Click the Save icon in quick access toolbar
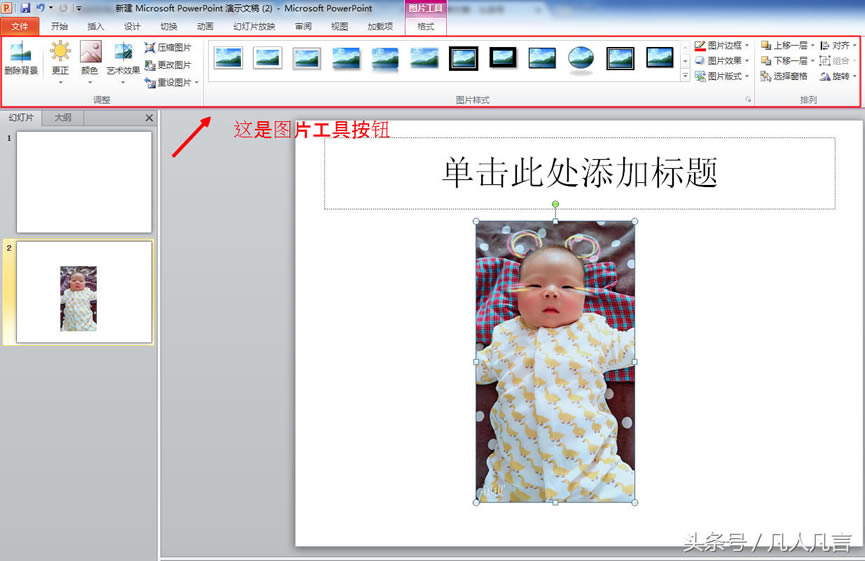The height and width of the screenshot is (561, 865). coord(25,7)
